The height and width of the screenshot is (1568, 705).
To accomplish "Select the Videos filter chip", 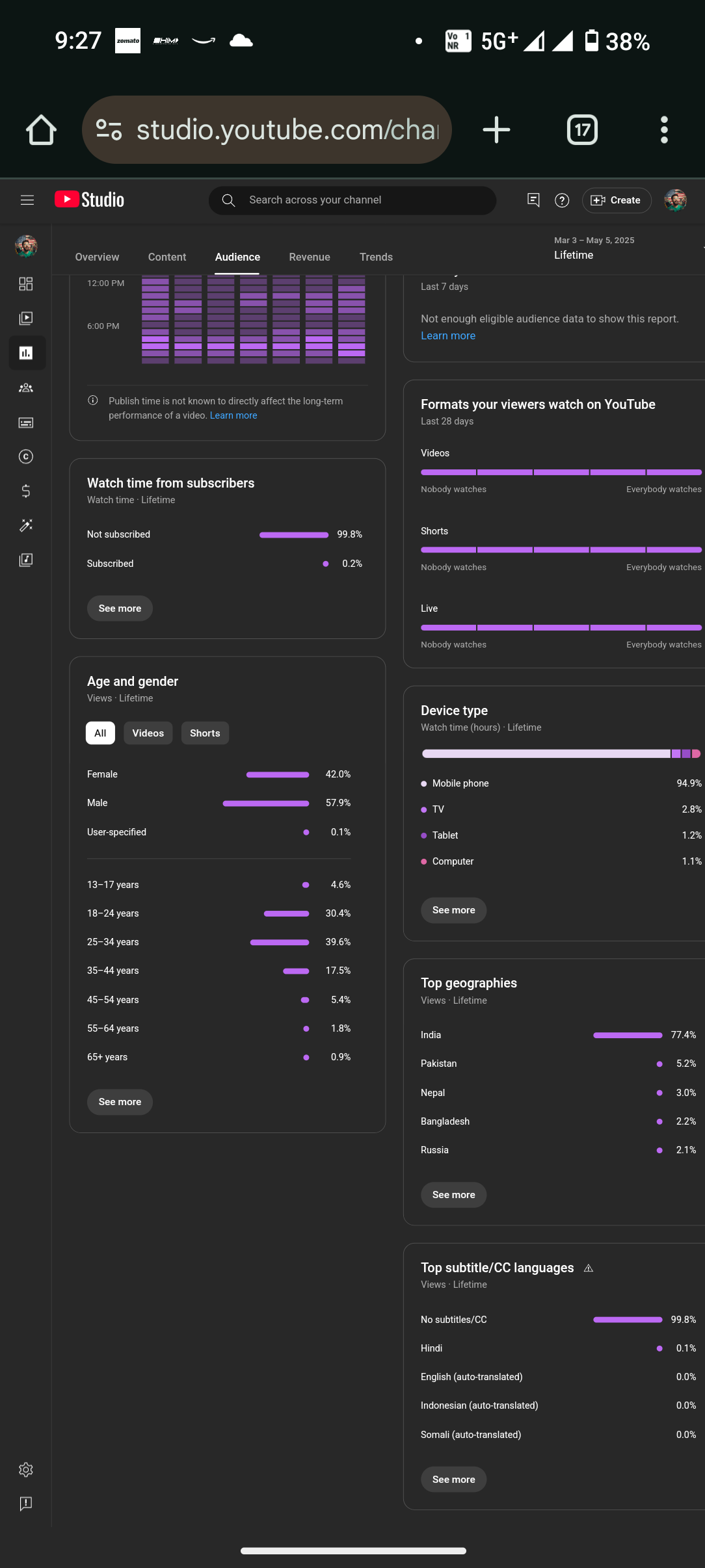I will (x=148, y=733).
